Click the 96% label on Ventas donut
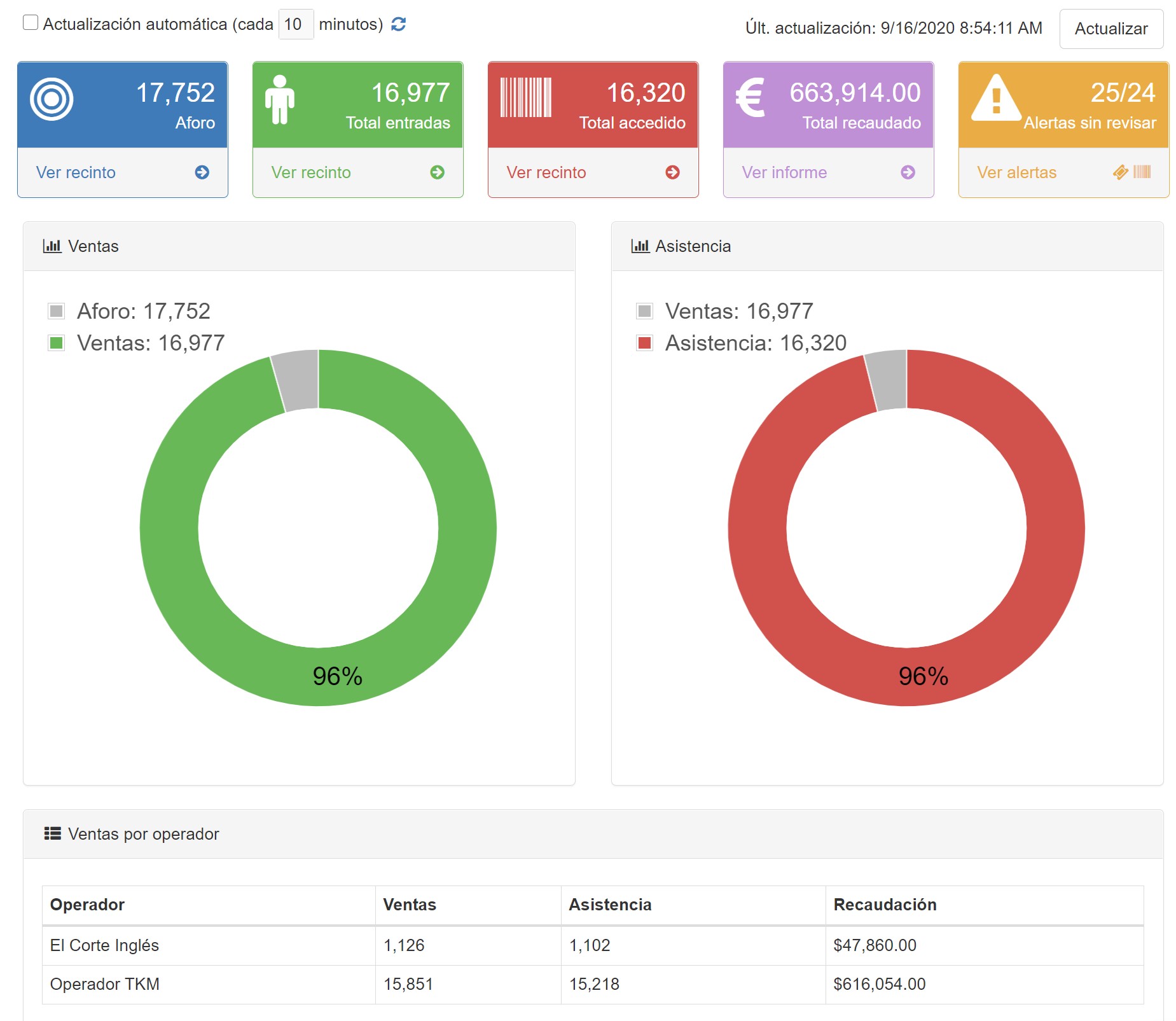This screenshot has height=1021, width=1176. pos(337,676)
